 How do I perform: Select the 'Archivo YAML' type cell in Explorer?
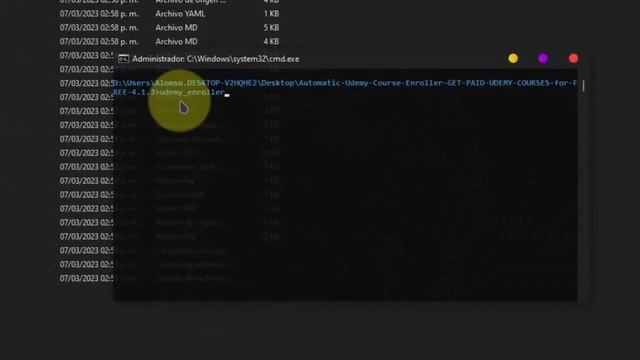[180, 14]
